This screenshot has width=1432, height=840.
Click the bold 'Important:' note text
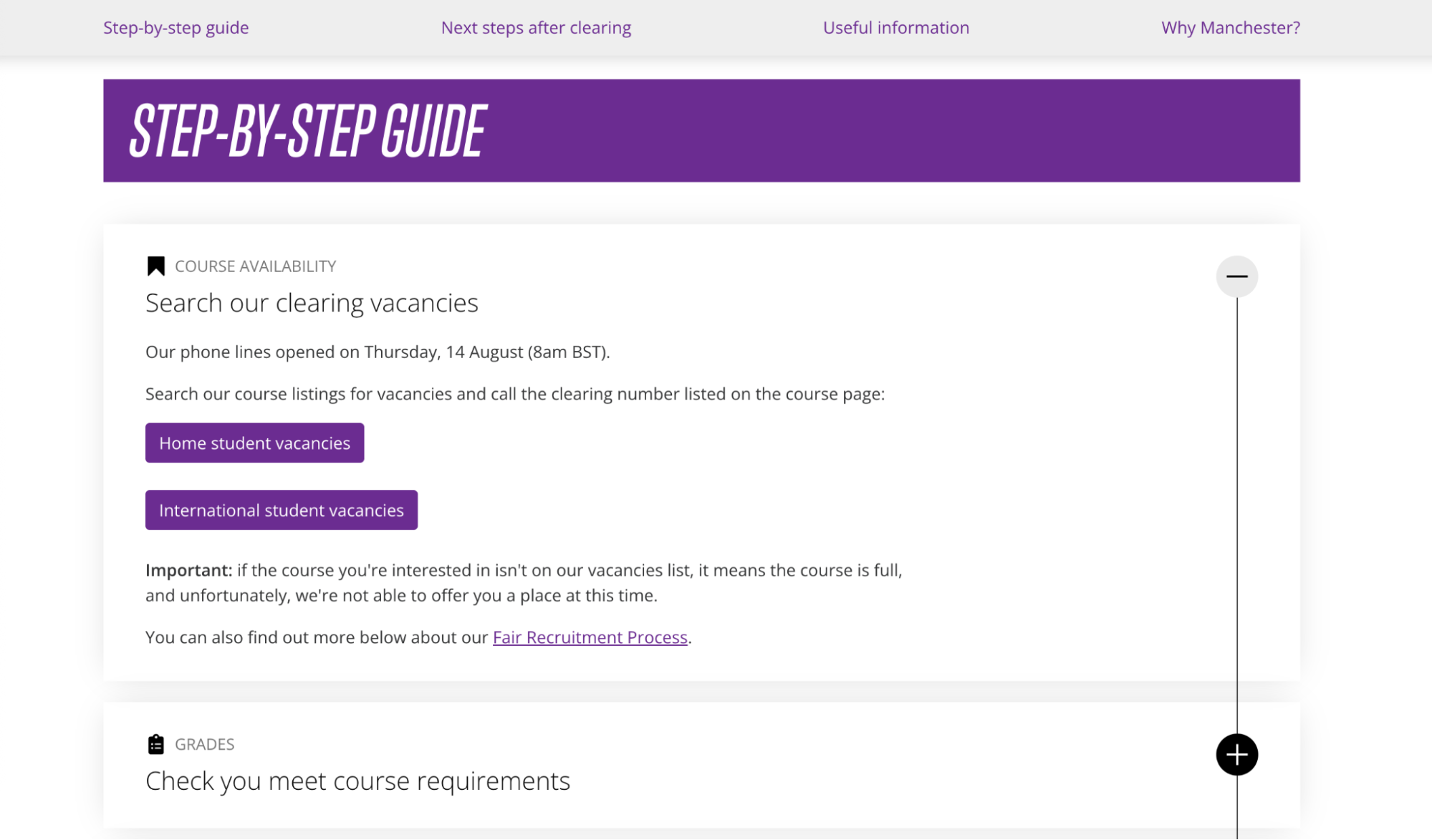pyautogui.click(x=188, y=570)
